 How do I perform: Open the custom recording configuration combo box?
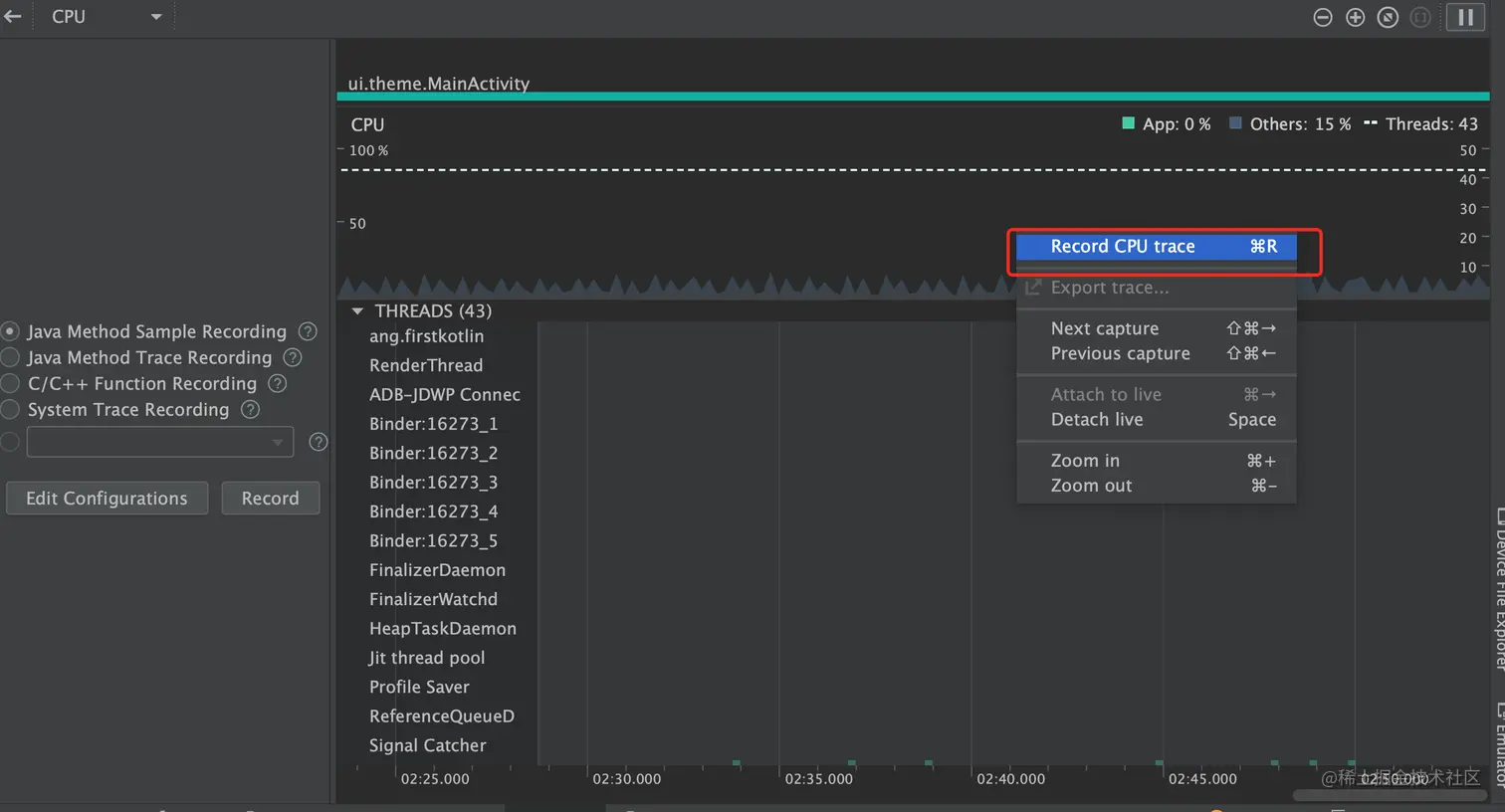pos(160,442)
